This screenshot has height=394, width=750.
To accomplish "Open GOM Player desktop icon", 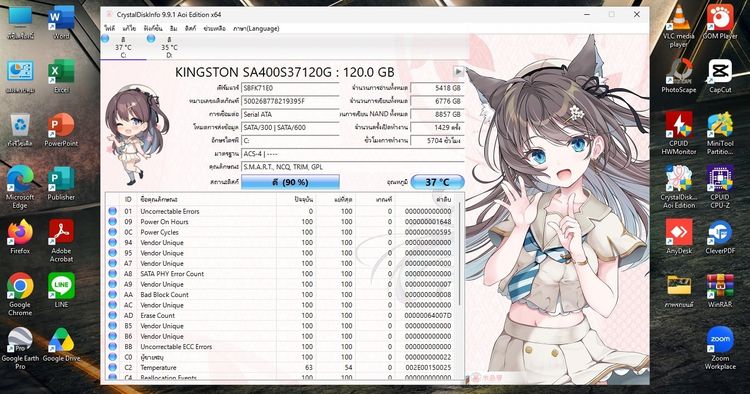I will coord(720,22).
